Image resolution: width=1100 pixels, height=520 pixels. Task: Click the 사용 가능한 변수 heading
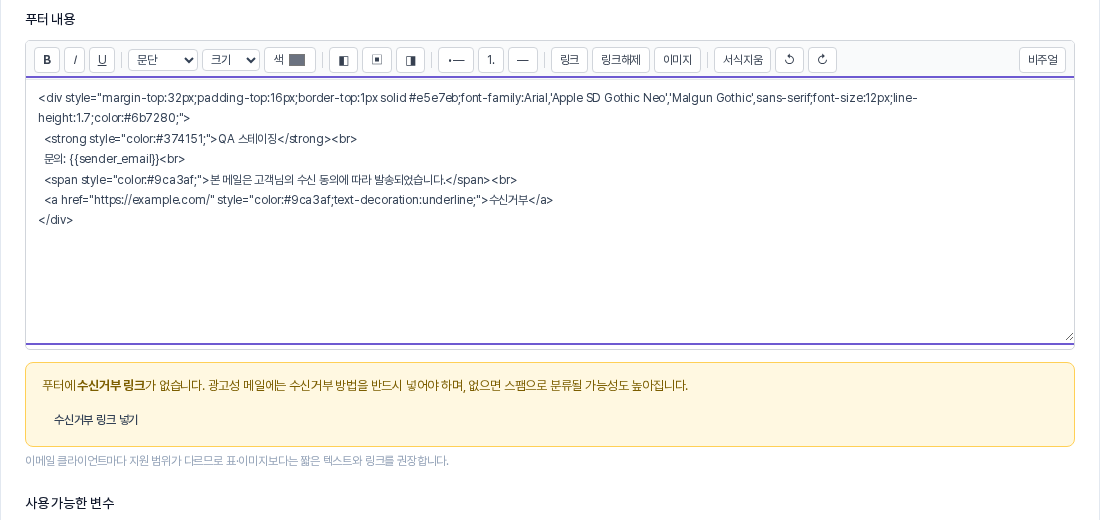click(69, 502)
